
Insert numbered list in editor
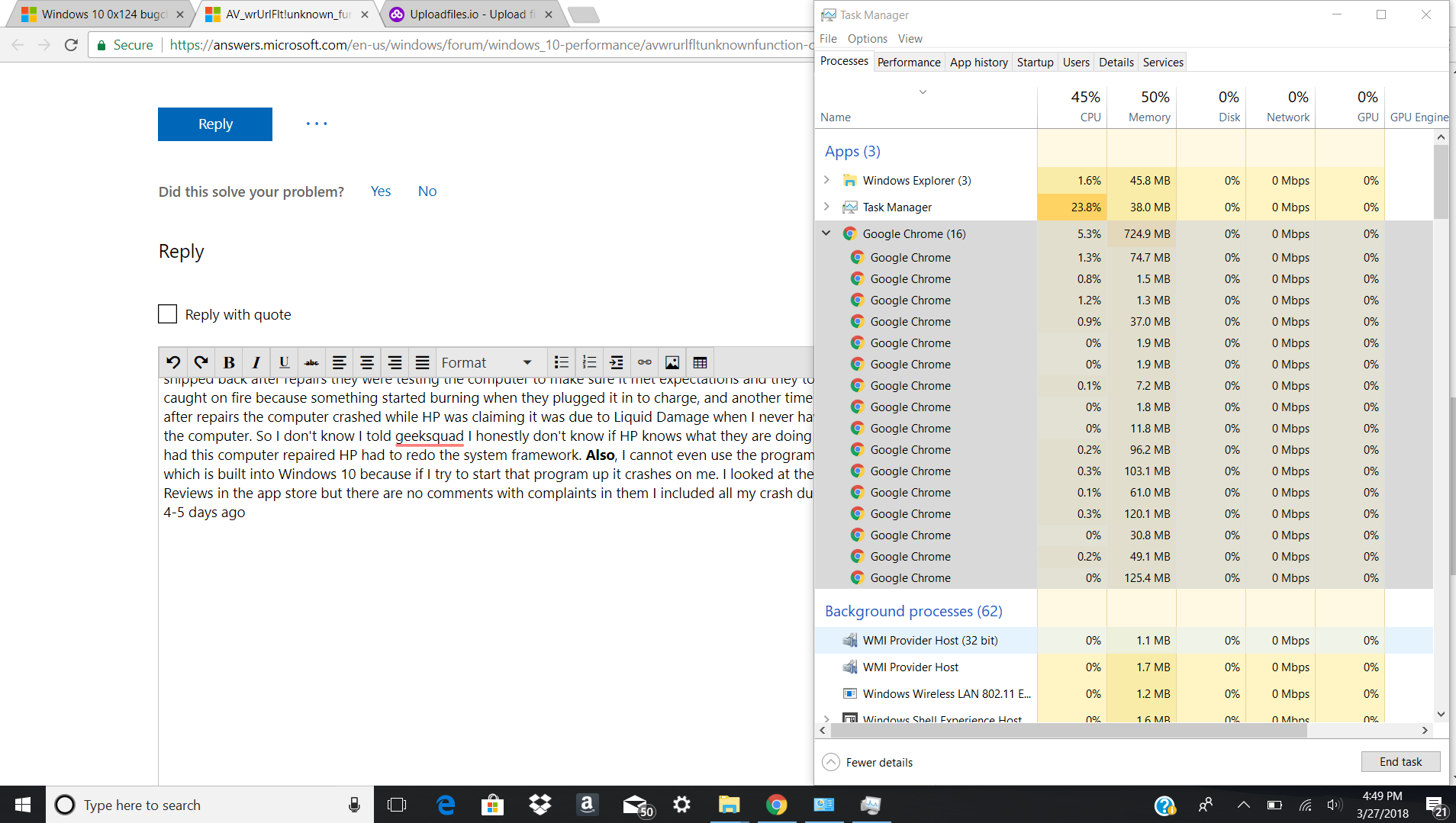(x=589, y=362)
